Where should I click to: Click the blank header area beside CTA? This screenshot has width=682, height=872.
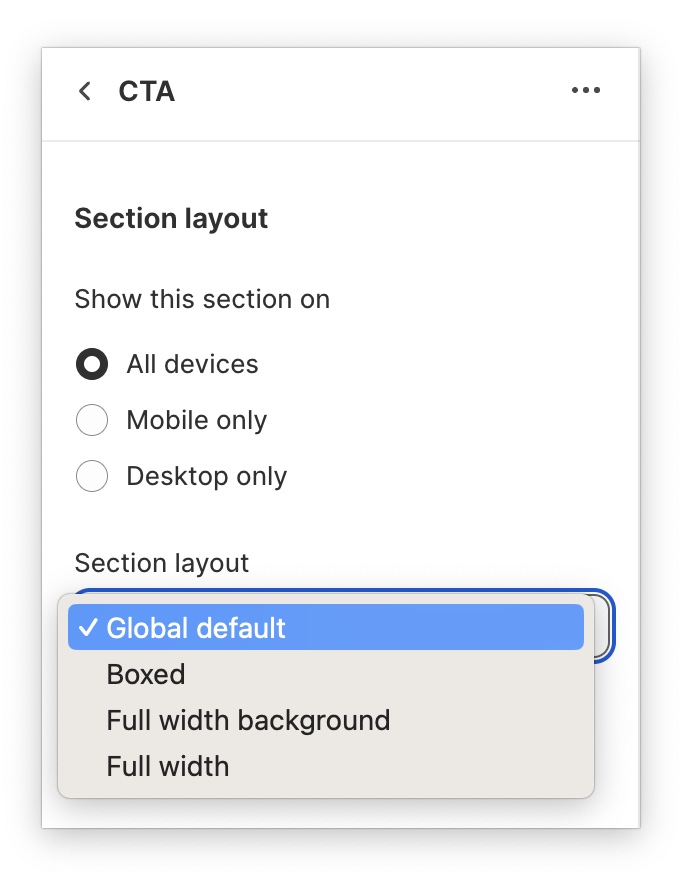(370, 91)
